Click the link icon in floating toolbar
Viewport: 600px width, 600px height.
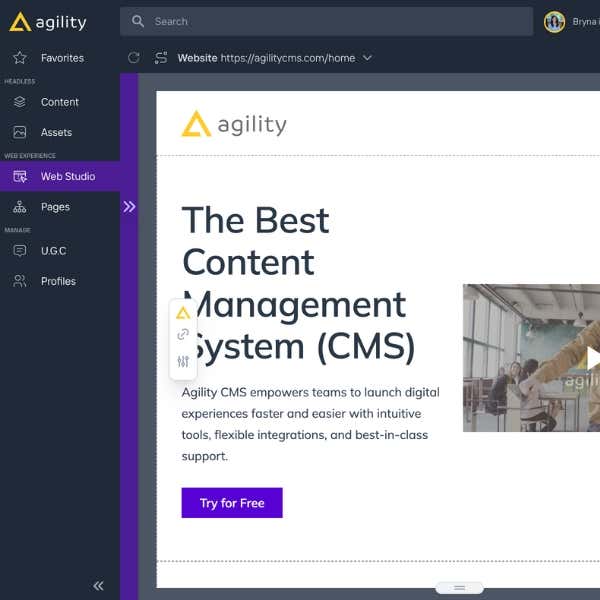pyautogui.click(x=183, y=335)
